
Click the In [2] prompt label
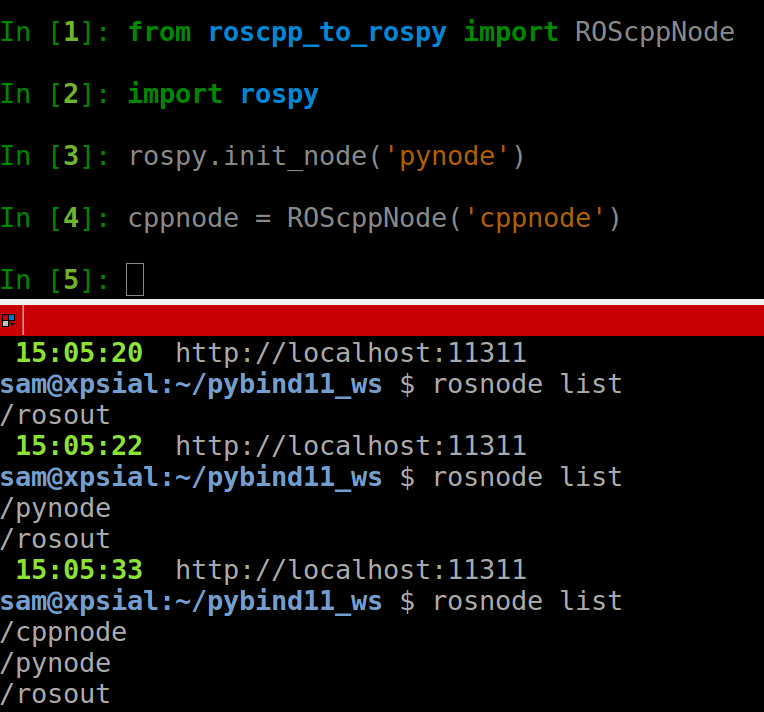pyautogui.click(x=55, y=94)
